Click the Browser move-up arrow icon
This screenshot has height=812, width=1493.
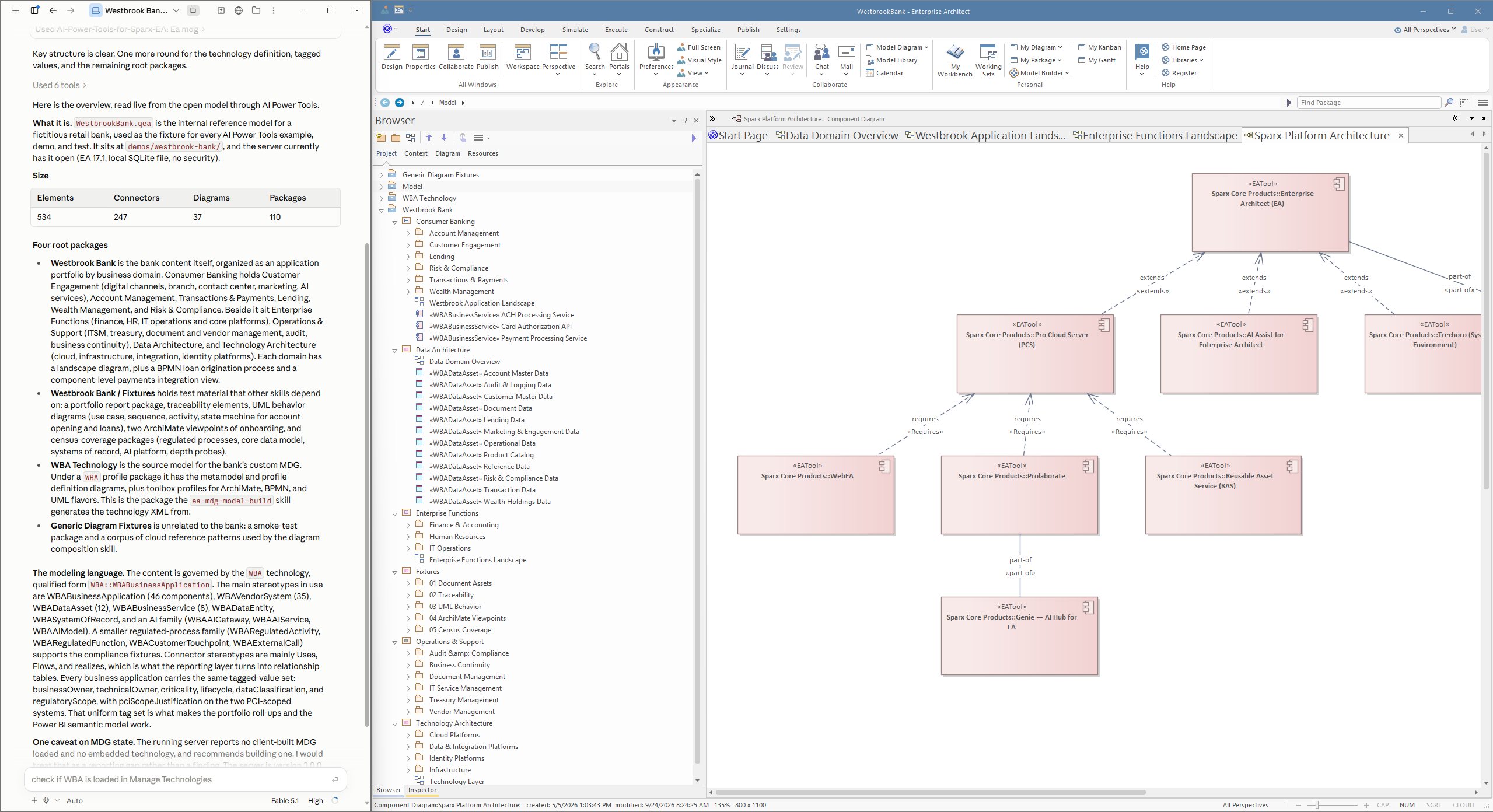coord(429,138)
